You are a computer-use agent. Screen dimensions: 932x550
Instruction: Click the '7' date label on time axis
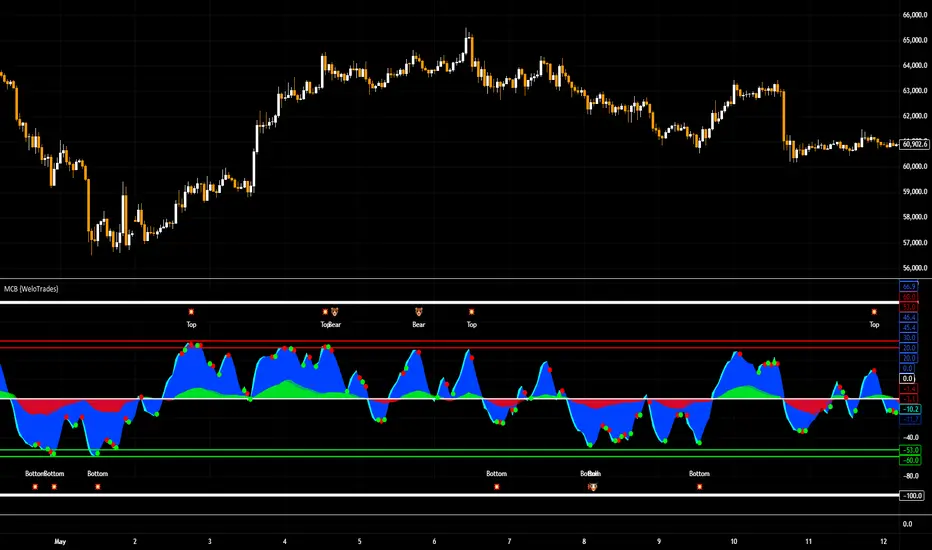point(509,542)
